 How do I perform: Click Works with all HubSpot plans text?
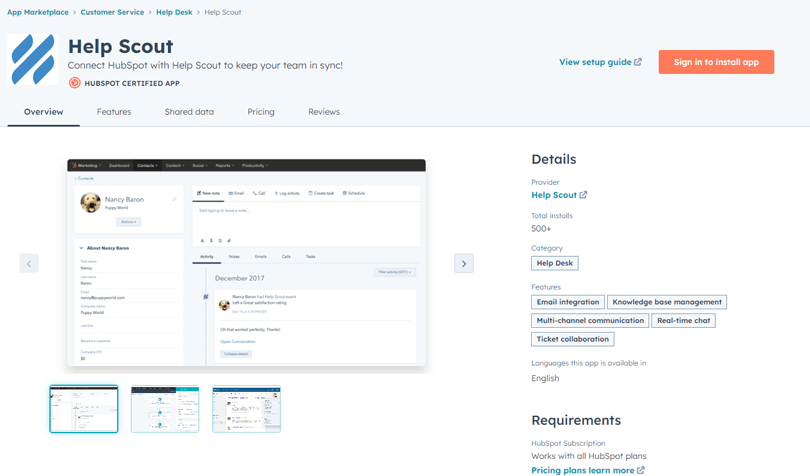point(588,456)
